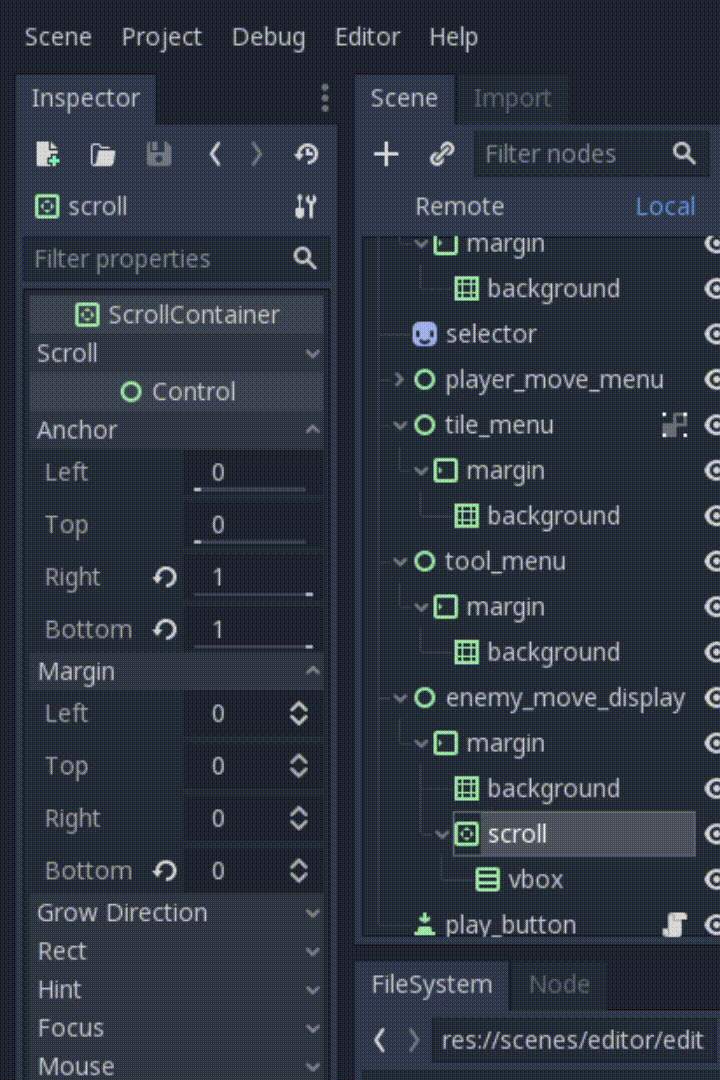
Task: Open tile_menu scene instance icon
Action: pos(675,424)
